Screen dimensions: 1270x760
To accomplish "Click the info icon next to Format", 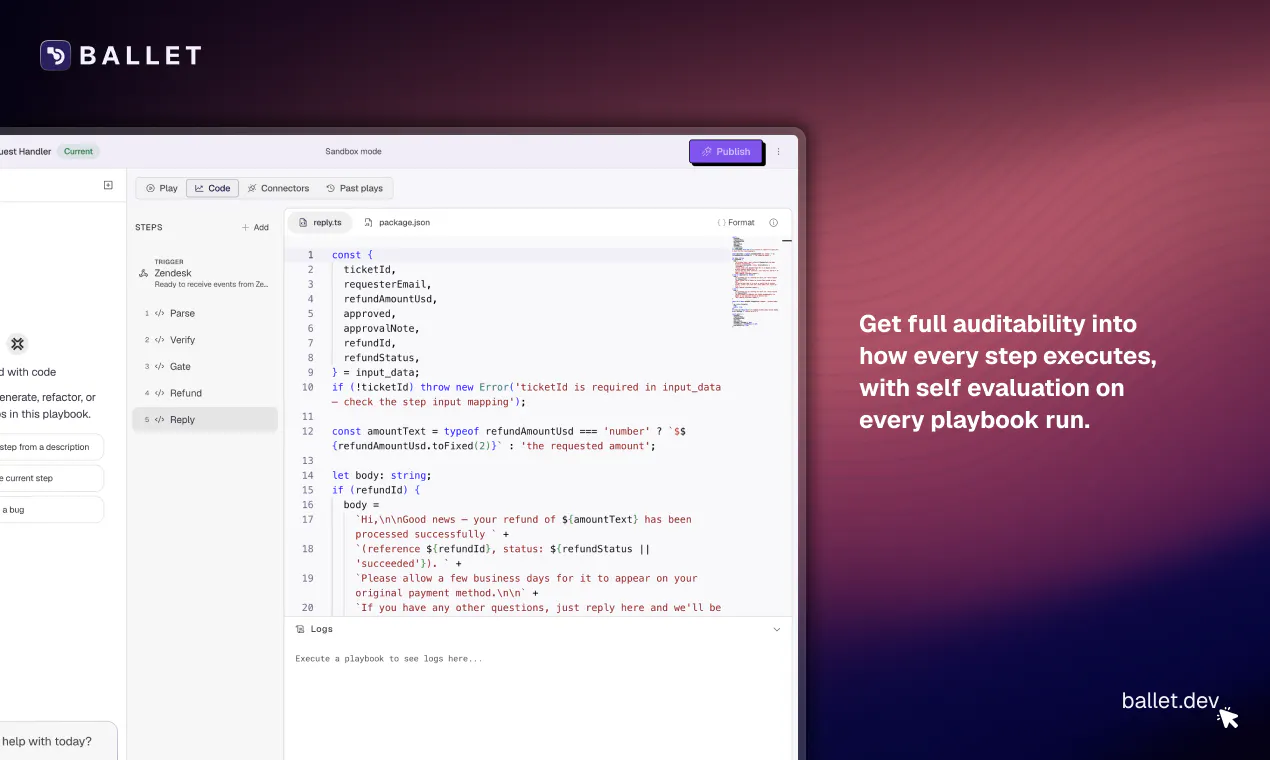I will 773,223.
